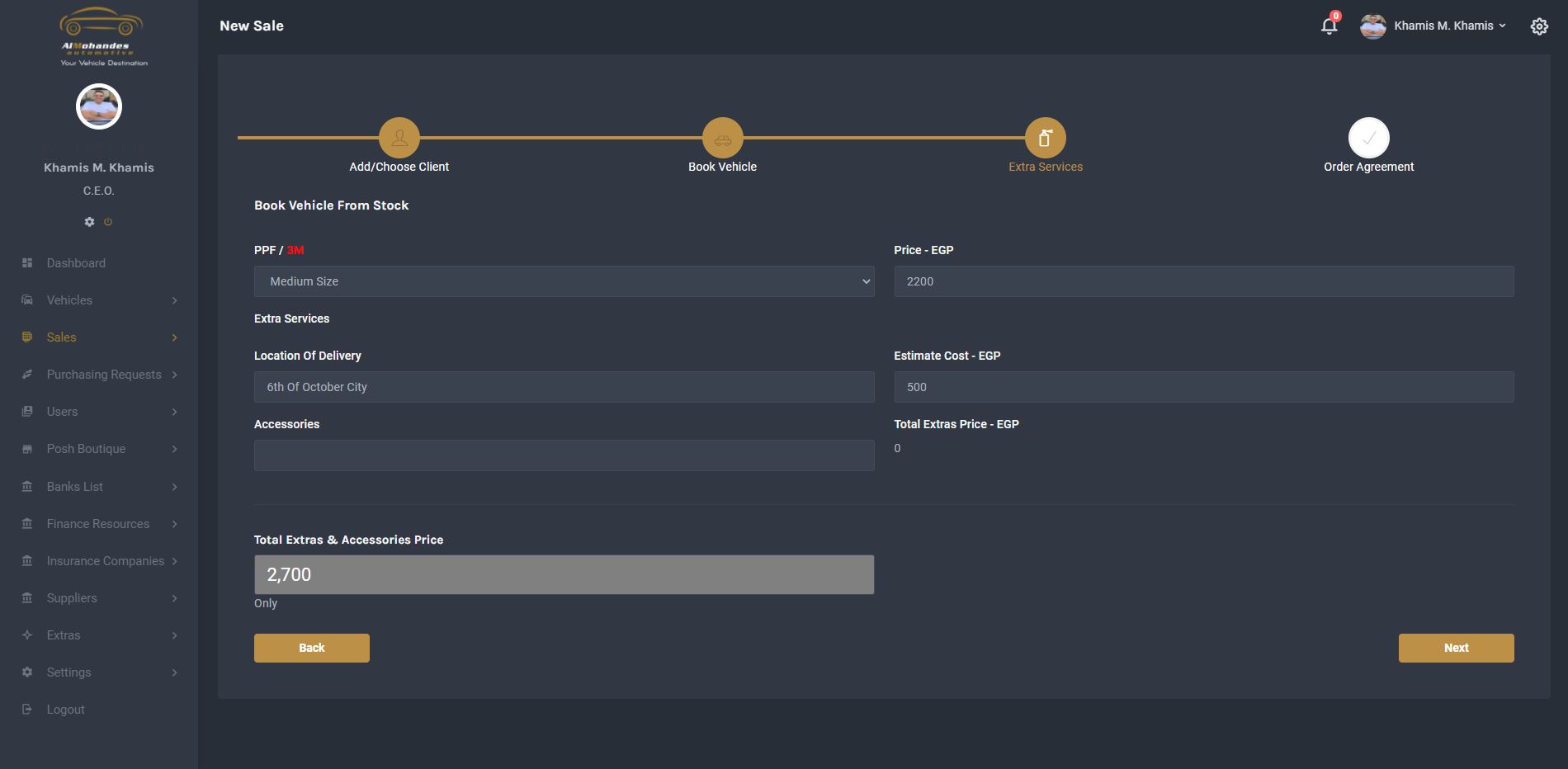Click Book Vehicle step label

pyautogui.click(x=723, y=167)
